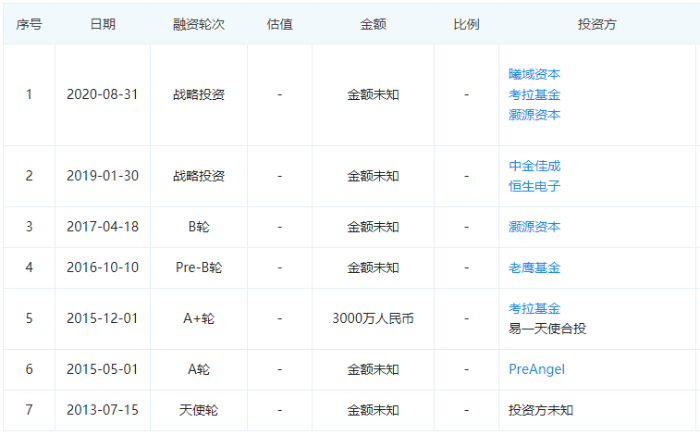This screenshot has width=700, height=435.
Task: Open the 老鹰基金 investor link
Action: (534, 268)
